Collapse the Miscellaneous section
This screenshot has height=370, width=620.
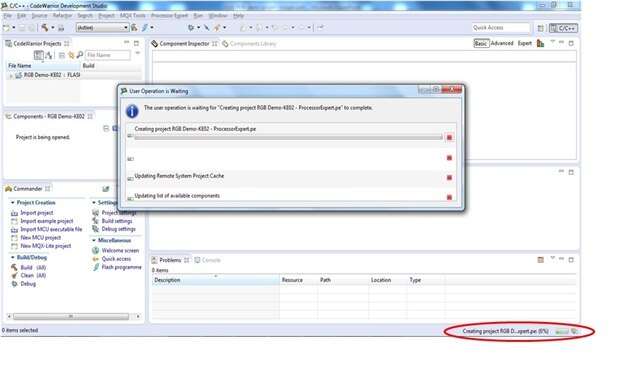pyautogui.click(x=94, y=241)
